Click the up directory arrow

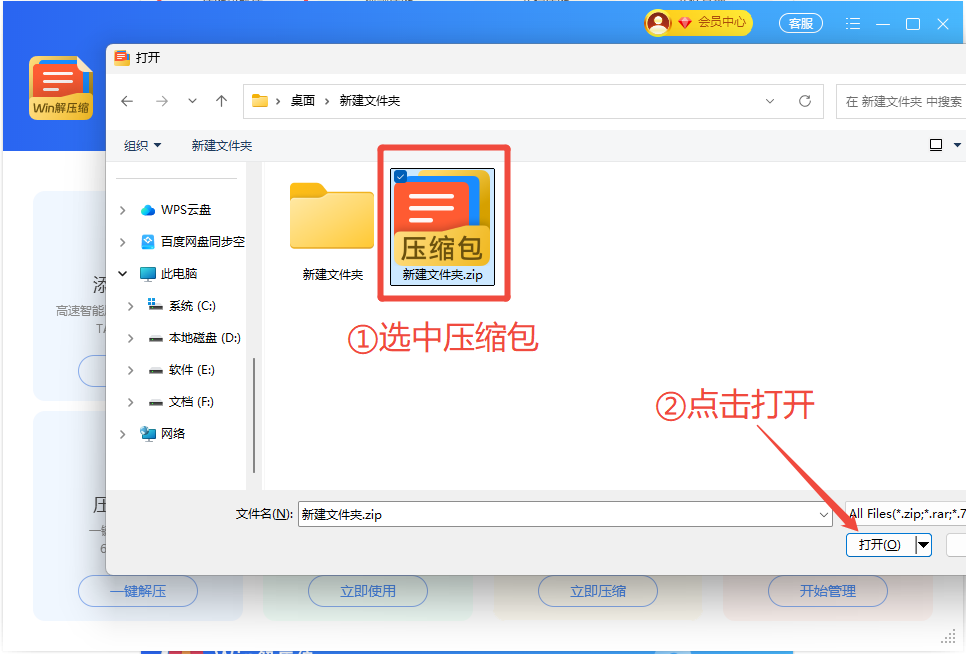[221, 101]
